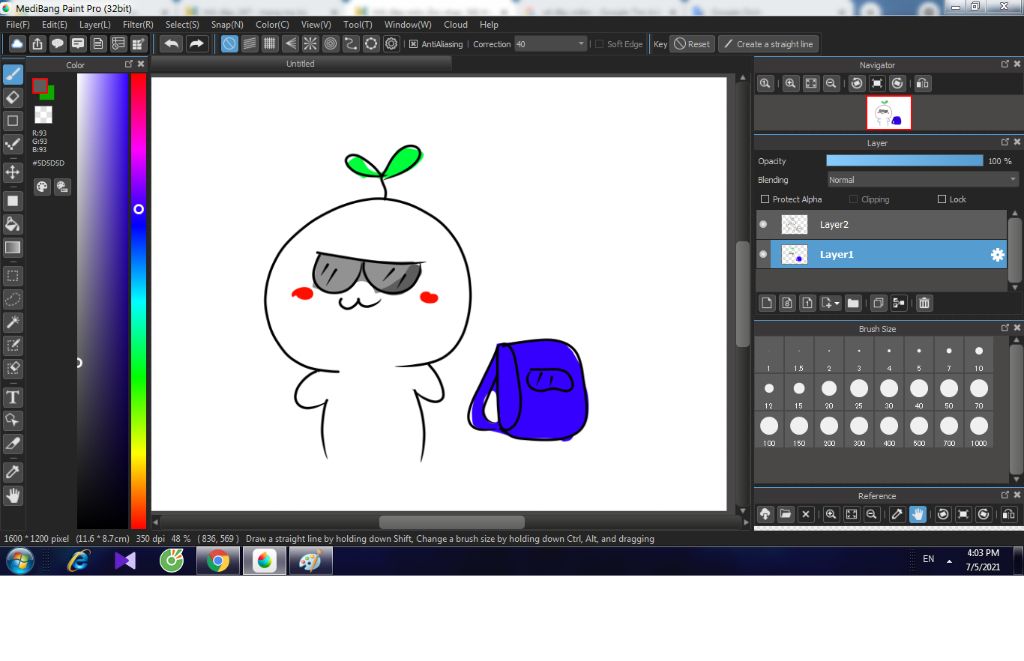Viewport: 1024px width, 661px height.
Task: Open add layer dropdown arrow
Action: (x=837, y=304)
